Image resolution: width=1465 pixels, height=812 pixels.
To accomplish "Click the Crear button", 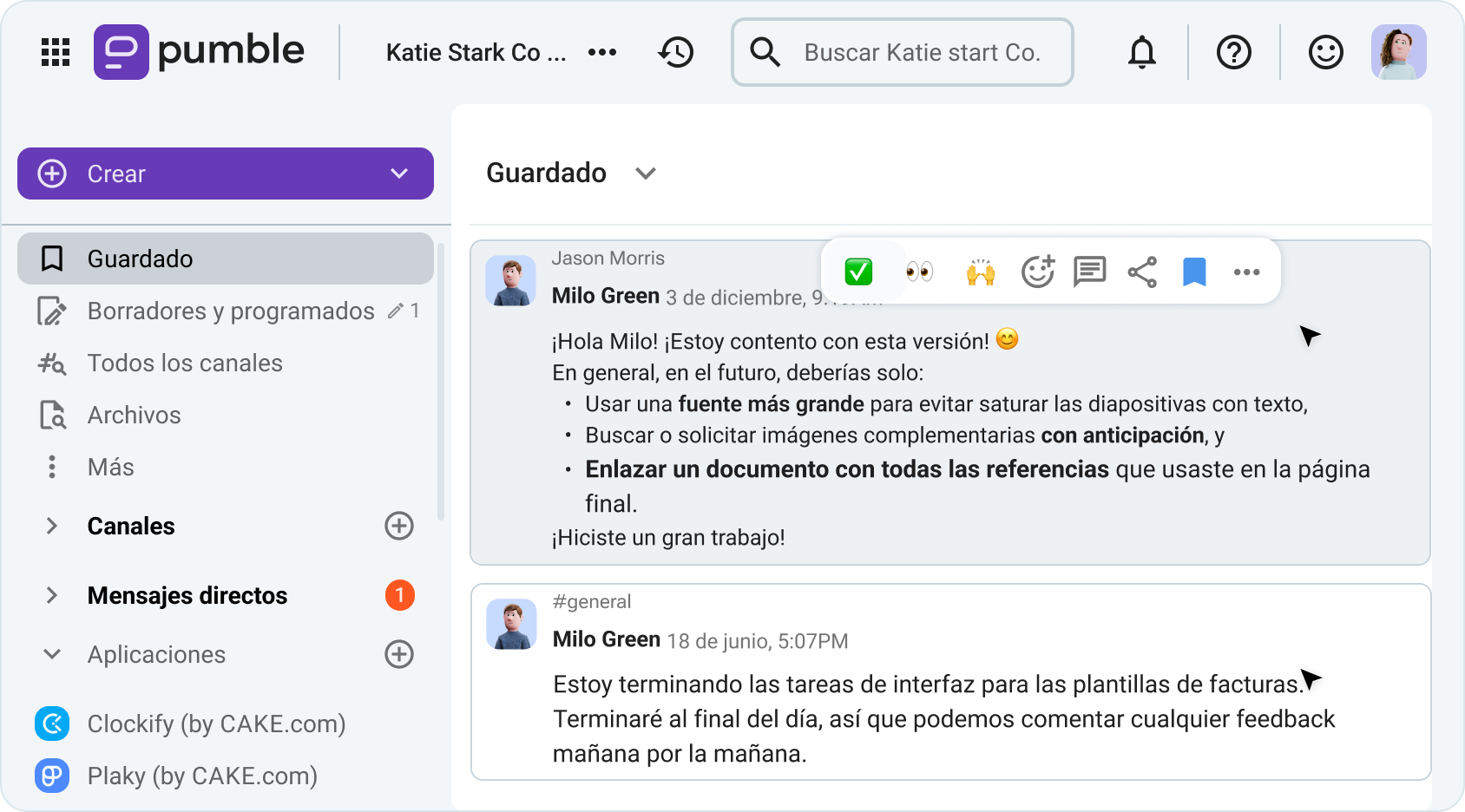I will [225, 174].
